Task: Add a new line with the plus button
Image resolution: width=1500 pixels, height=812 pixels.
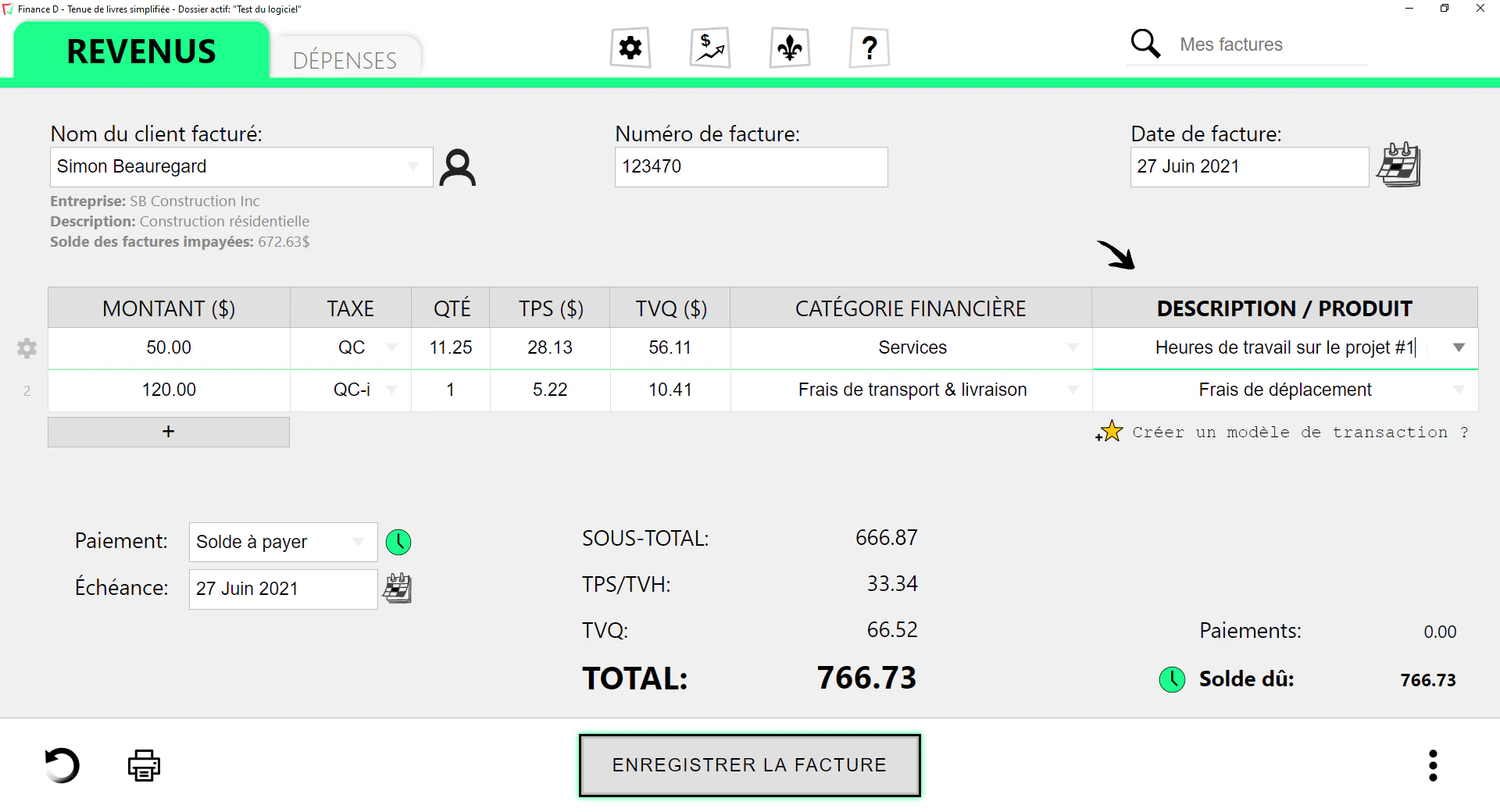Action: click(168, 431)
